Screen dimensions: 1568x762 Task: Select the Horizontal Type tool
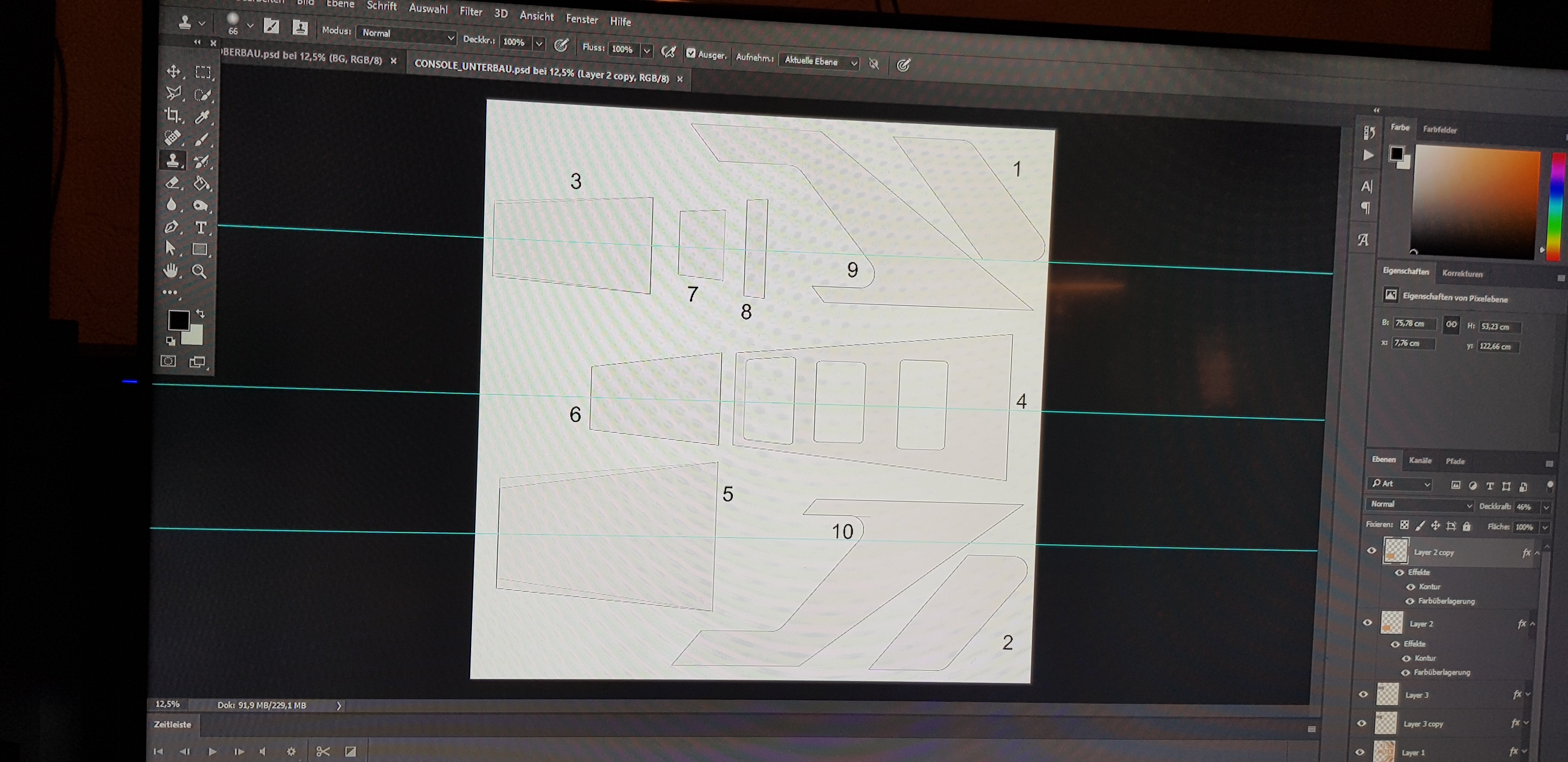200,227
